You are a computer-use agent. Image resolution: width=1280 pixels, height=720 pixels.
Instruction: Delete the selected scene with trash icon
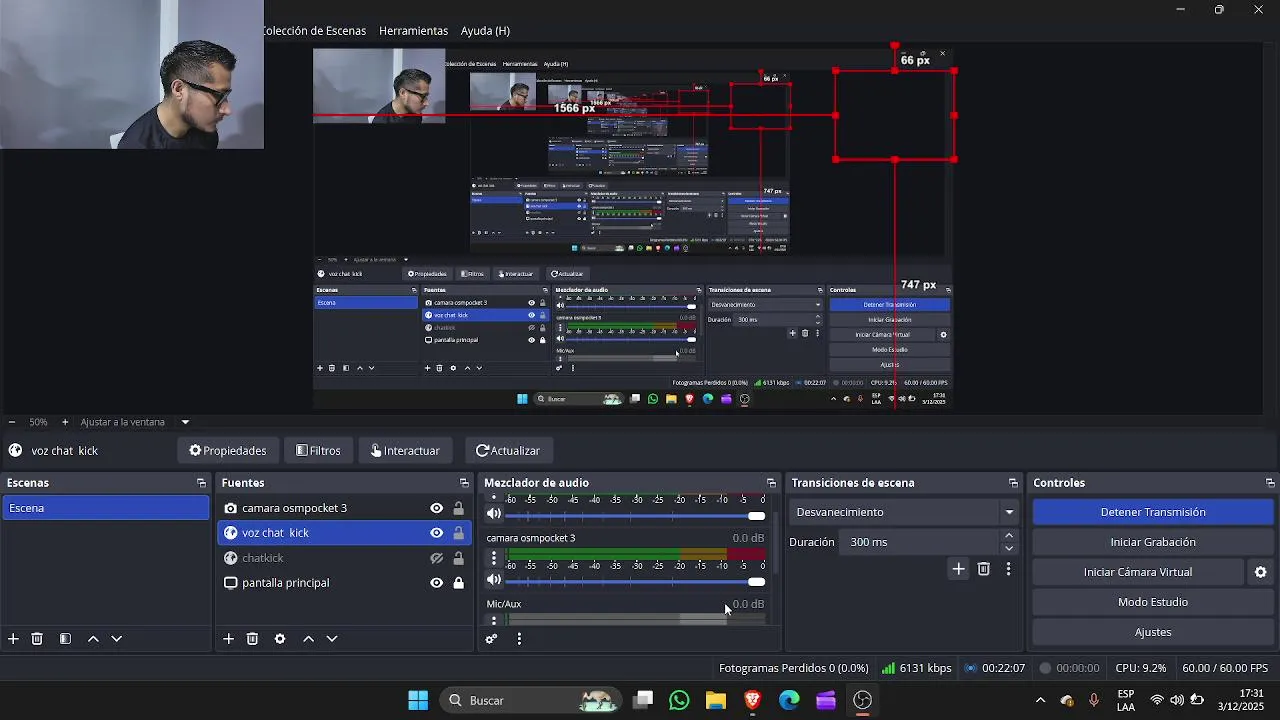(37, 638)
